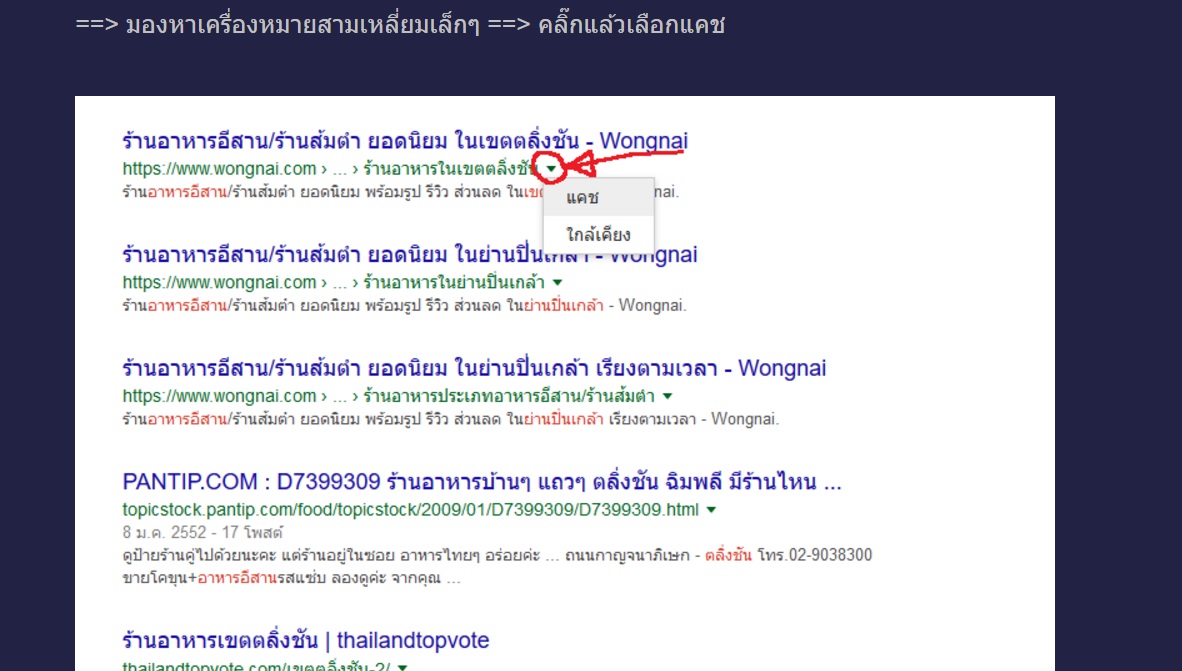
Task: Open the thailandtopvote result title
Action: pyautogui.click(x=305, y=641)
